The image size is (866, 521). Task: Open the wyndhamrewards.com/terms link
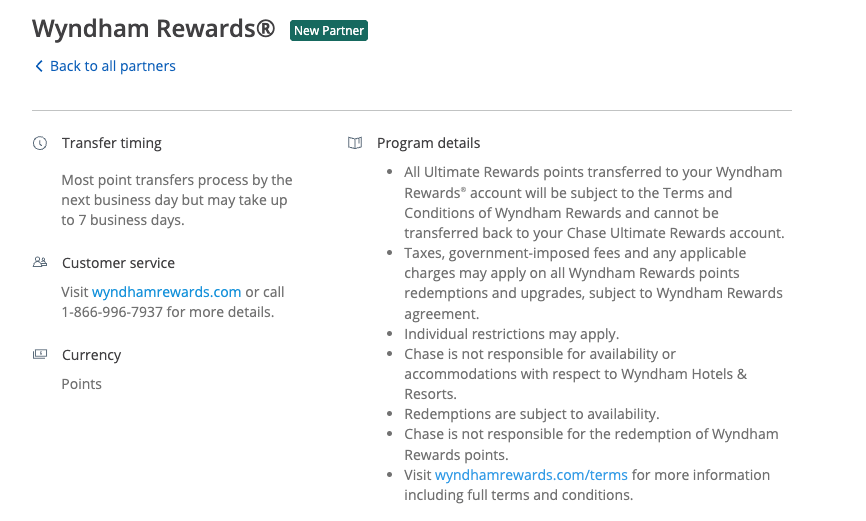click(531, 475)
